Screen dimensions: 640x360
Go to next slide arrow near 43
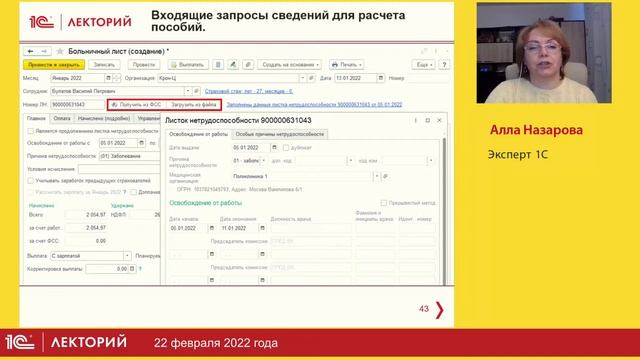coord(440,310)
